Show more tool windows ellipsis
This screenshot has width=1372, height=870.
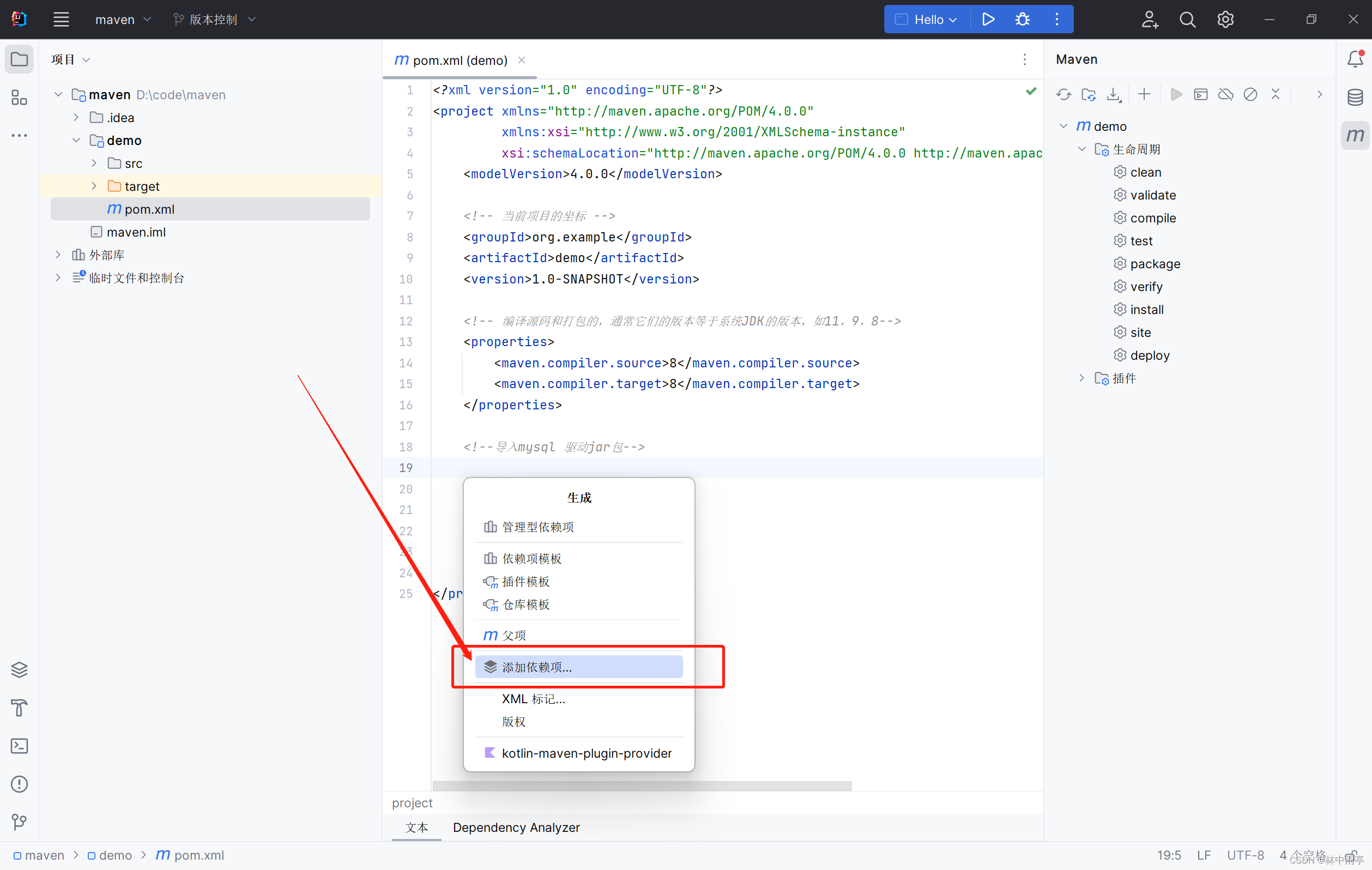click(x=20, y=136)
